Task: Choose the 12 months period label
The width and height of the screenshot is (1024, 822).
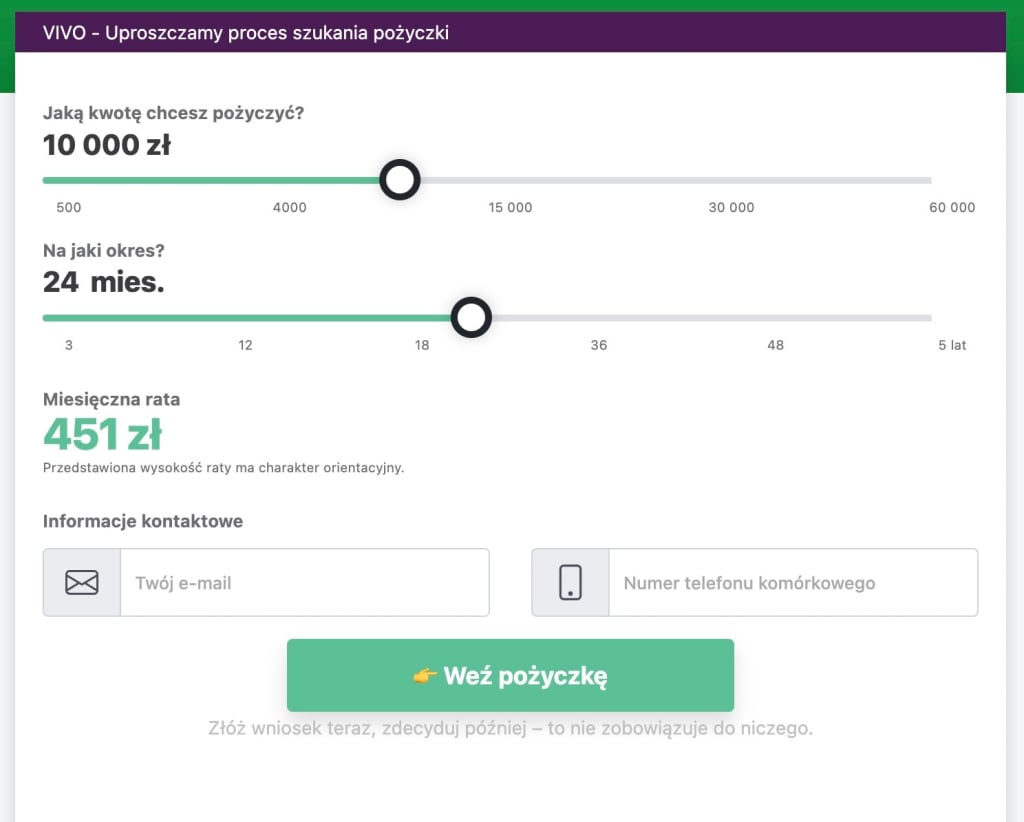Action: (245, 345)
